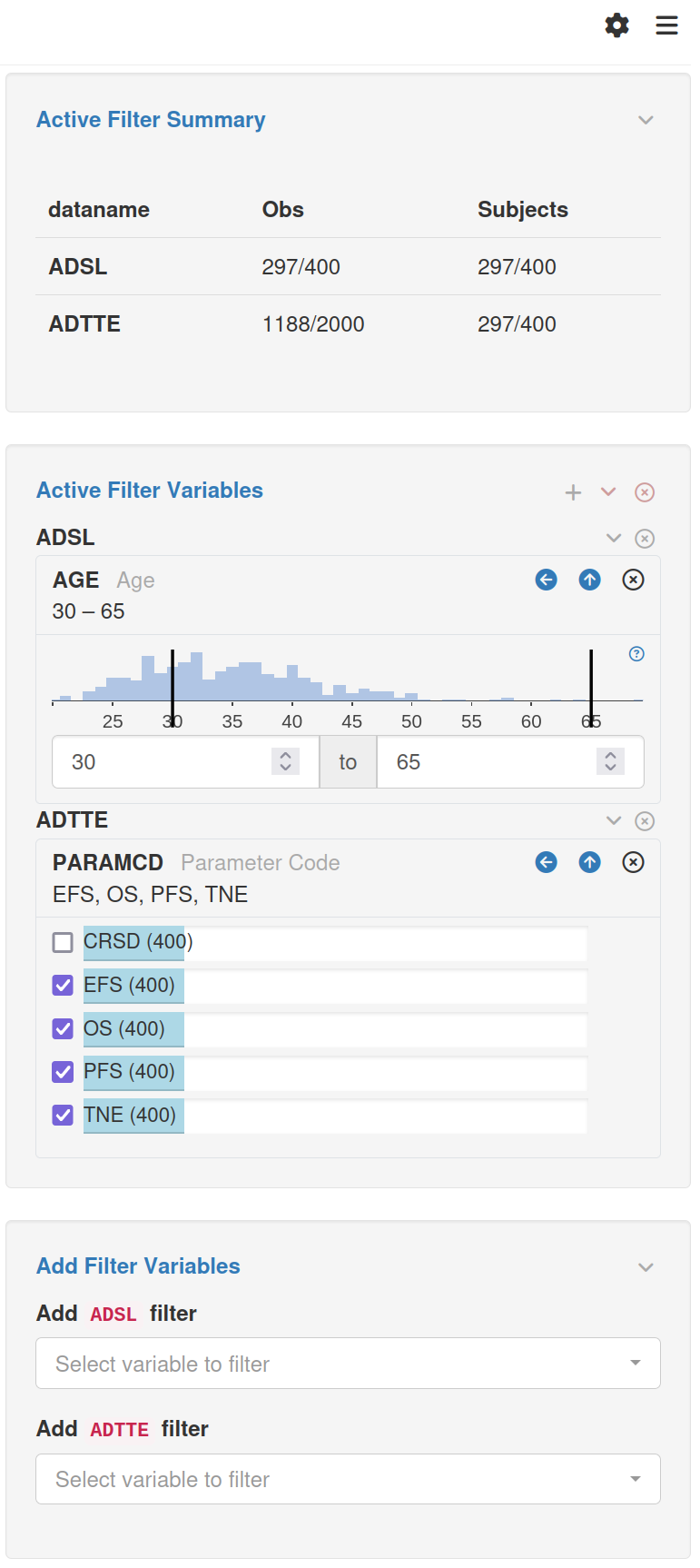Open the hamburger menu

click(666, 25)
